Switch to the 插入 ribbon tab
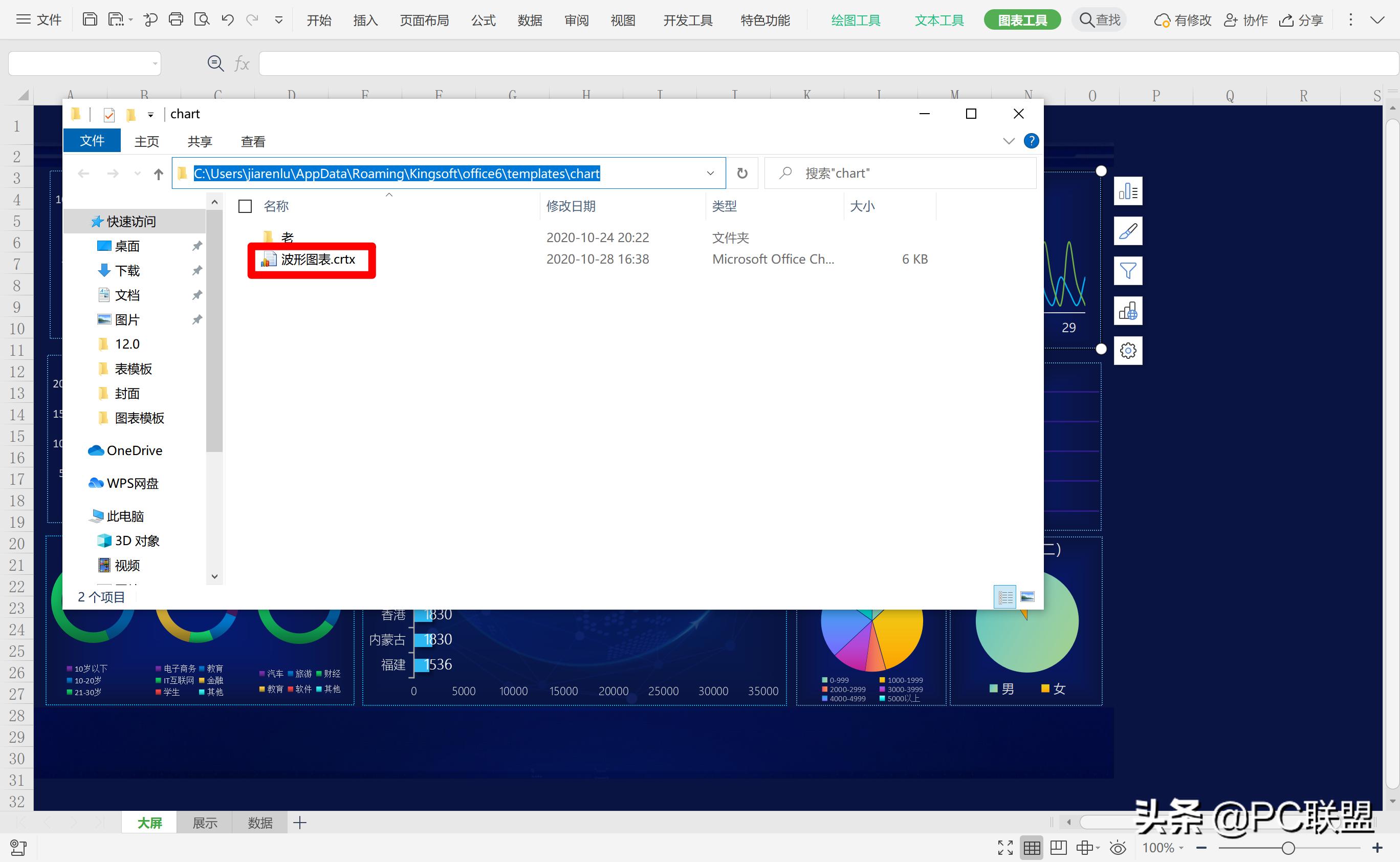This screenshot has width=1400, height=862. [365, 19]
